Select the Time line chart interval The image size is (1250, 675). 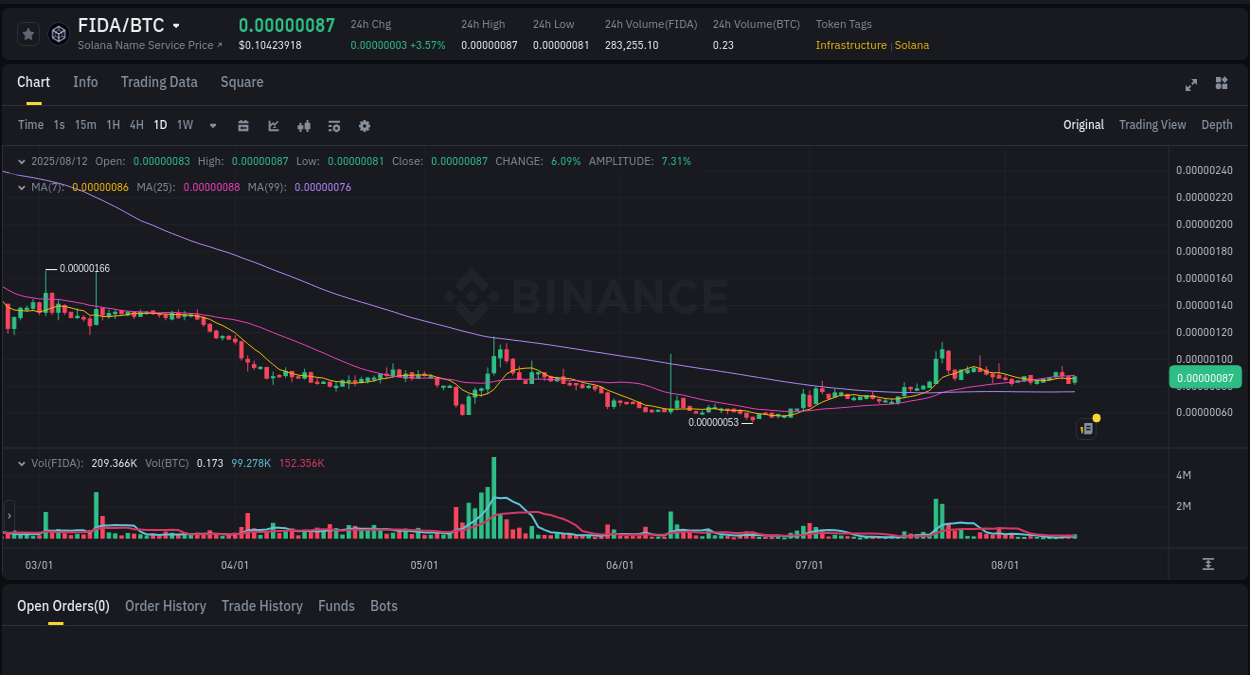pos(31,125)
